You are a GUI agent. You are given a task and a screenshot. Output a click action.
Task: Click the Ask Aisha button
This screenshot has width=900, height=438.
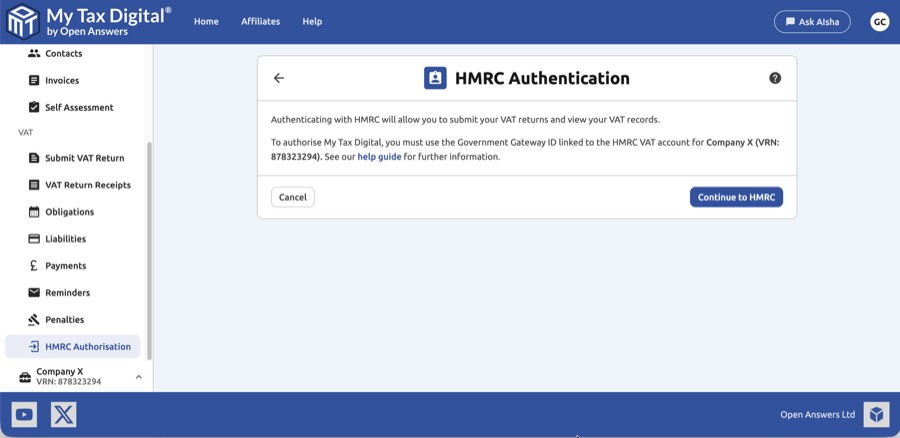[812, 22]
